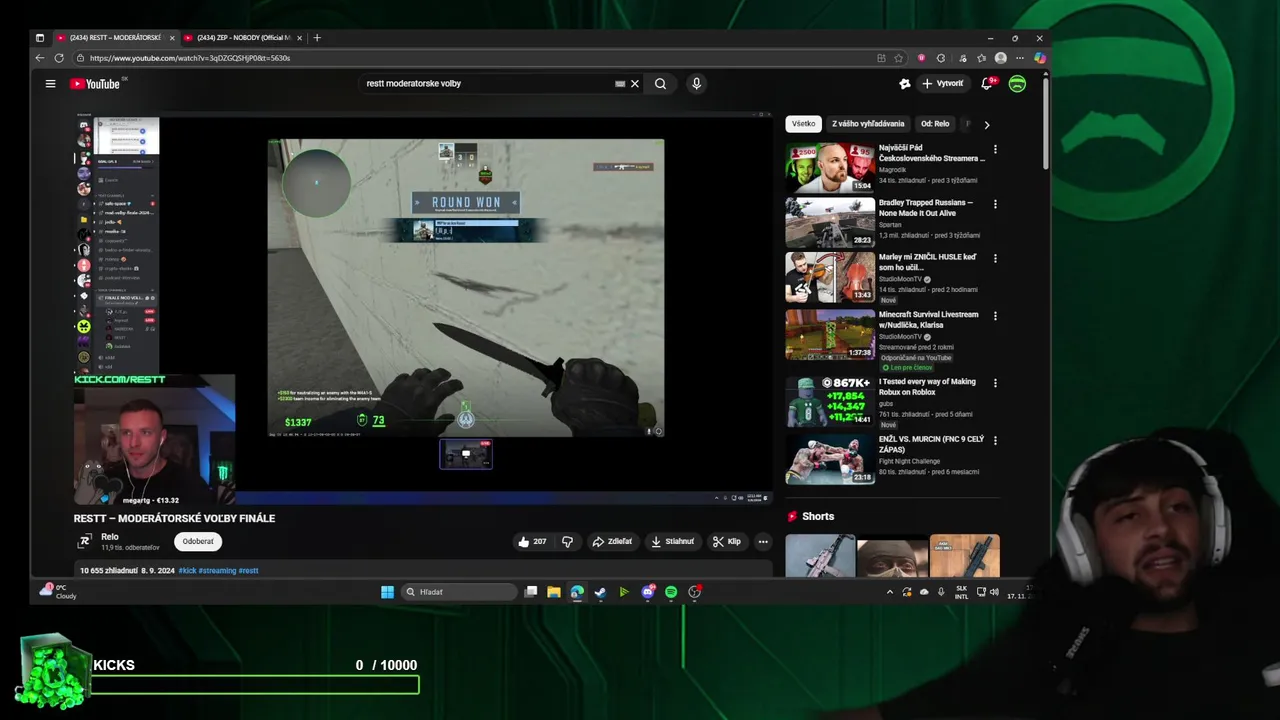Open the Edge Copilot sidebar icon
Image resolution: width=1280 pixels, height=720 pixels.
pyautogui.click(x=1040, y=58)
